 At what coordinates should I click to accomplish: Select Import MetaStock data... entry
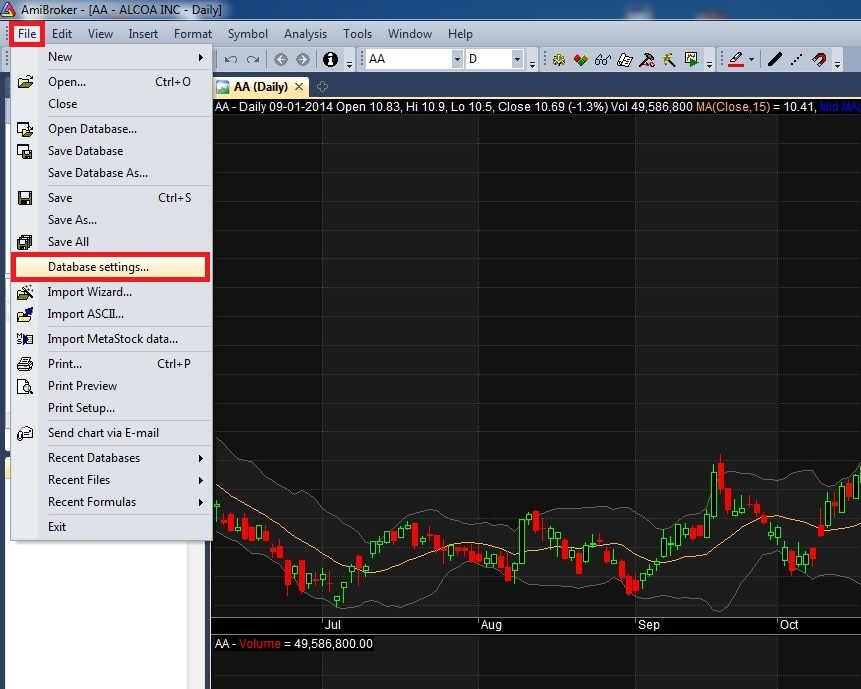[x=111, y=339]
